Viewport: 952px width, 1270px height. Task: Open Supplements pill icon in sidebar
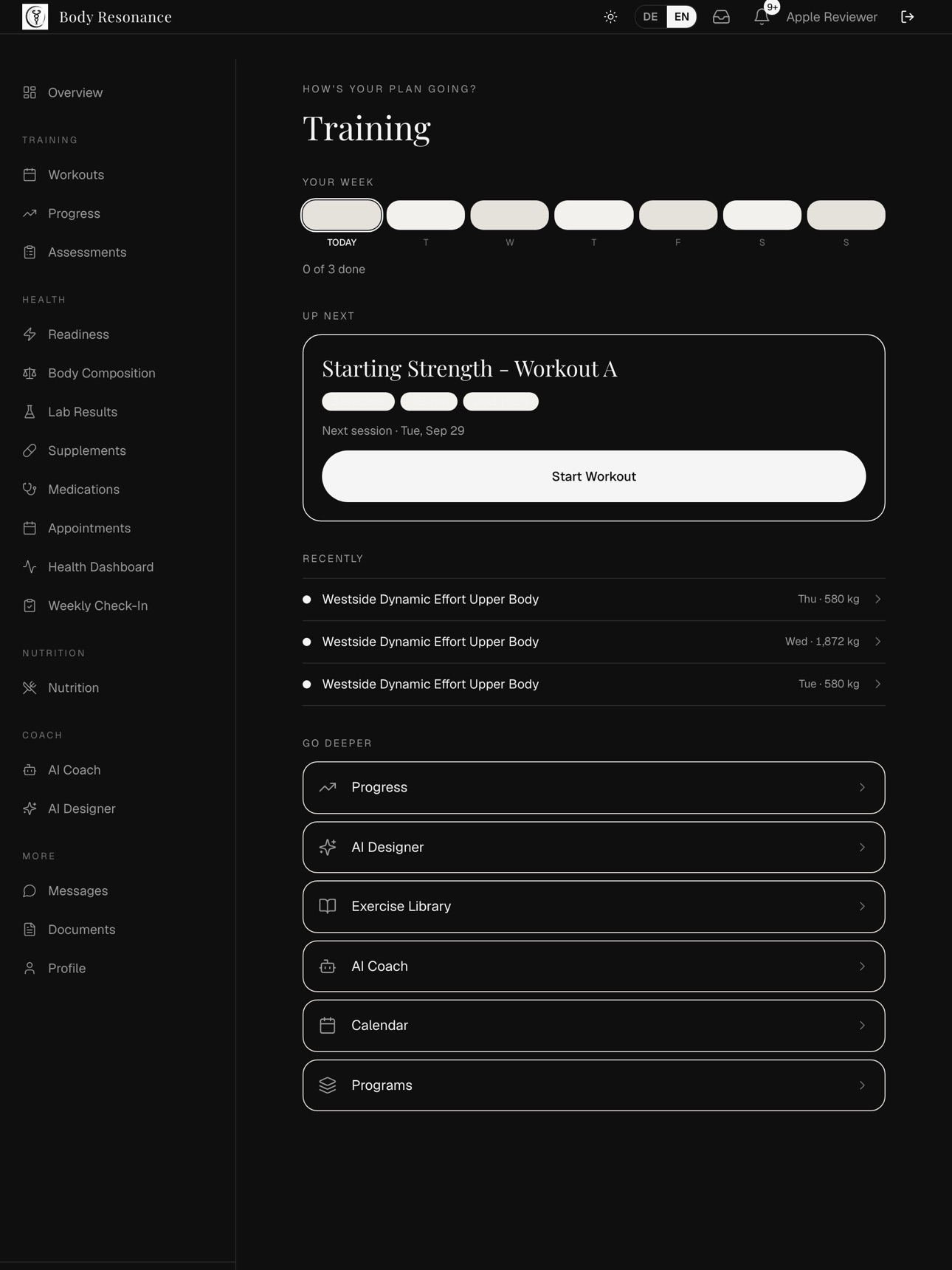click(30, 450)
